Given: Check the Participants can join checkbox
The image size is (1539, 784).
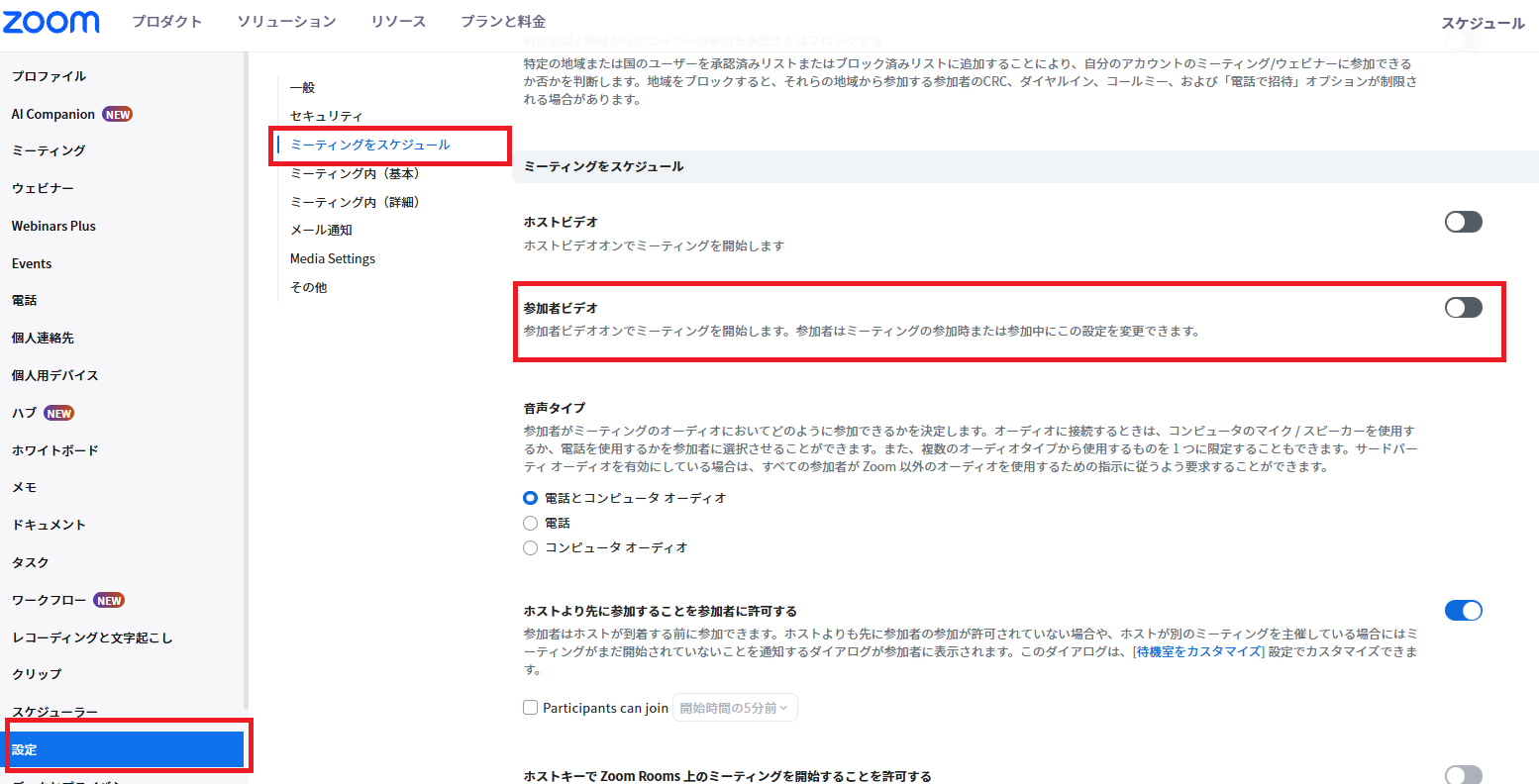Looking at the screenshot, I should [x=531, y=708].
